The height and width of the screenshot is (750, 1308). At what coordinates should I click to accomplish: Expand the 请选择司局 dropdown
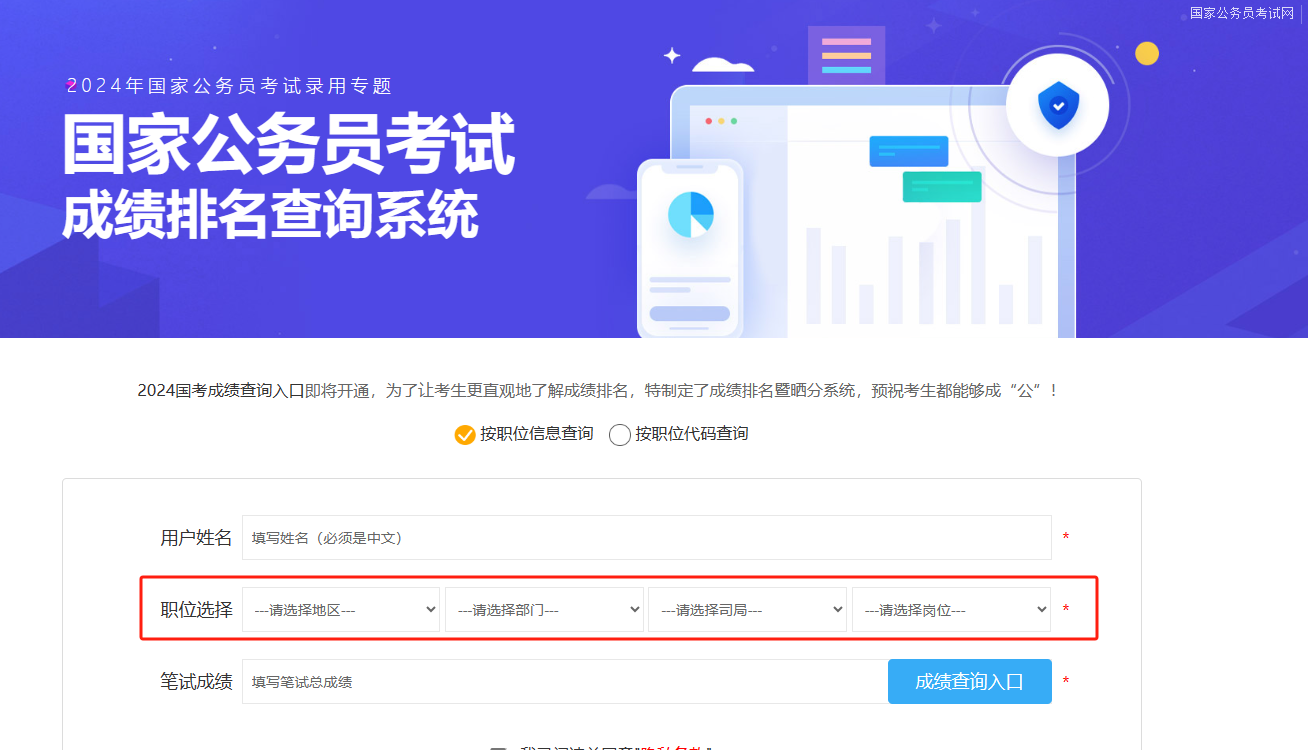click(747, 609)
